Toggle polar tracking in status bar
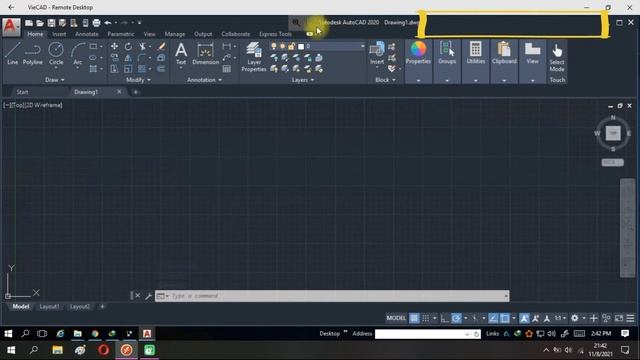640x360 pixels. click(x=456, y=318)
